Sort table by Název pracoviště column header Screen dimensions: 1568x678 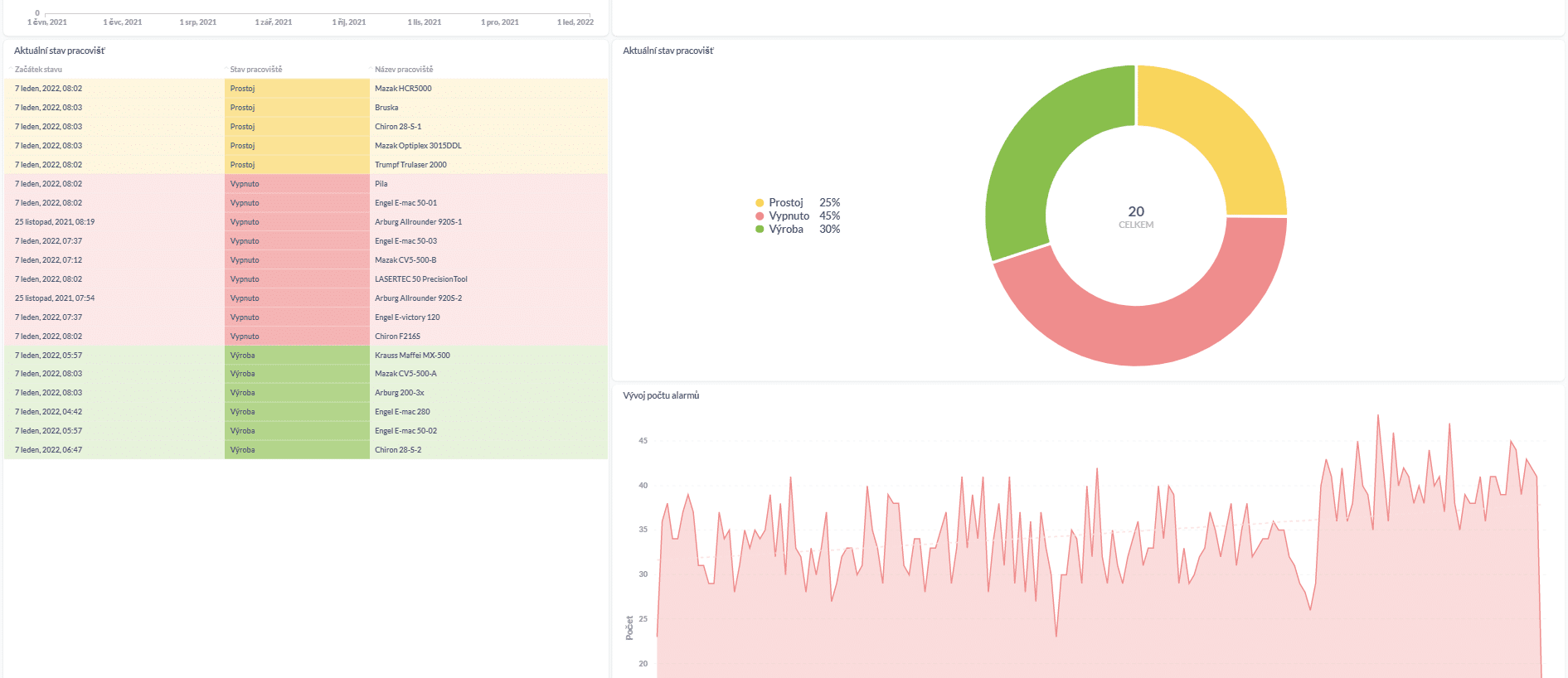(404, 70)
